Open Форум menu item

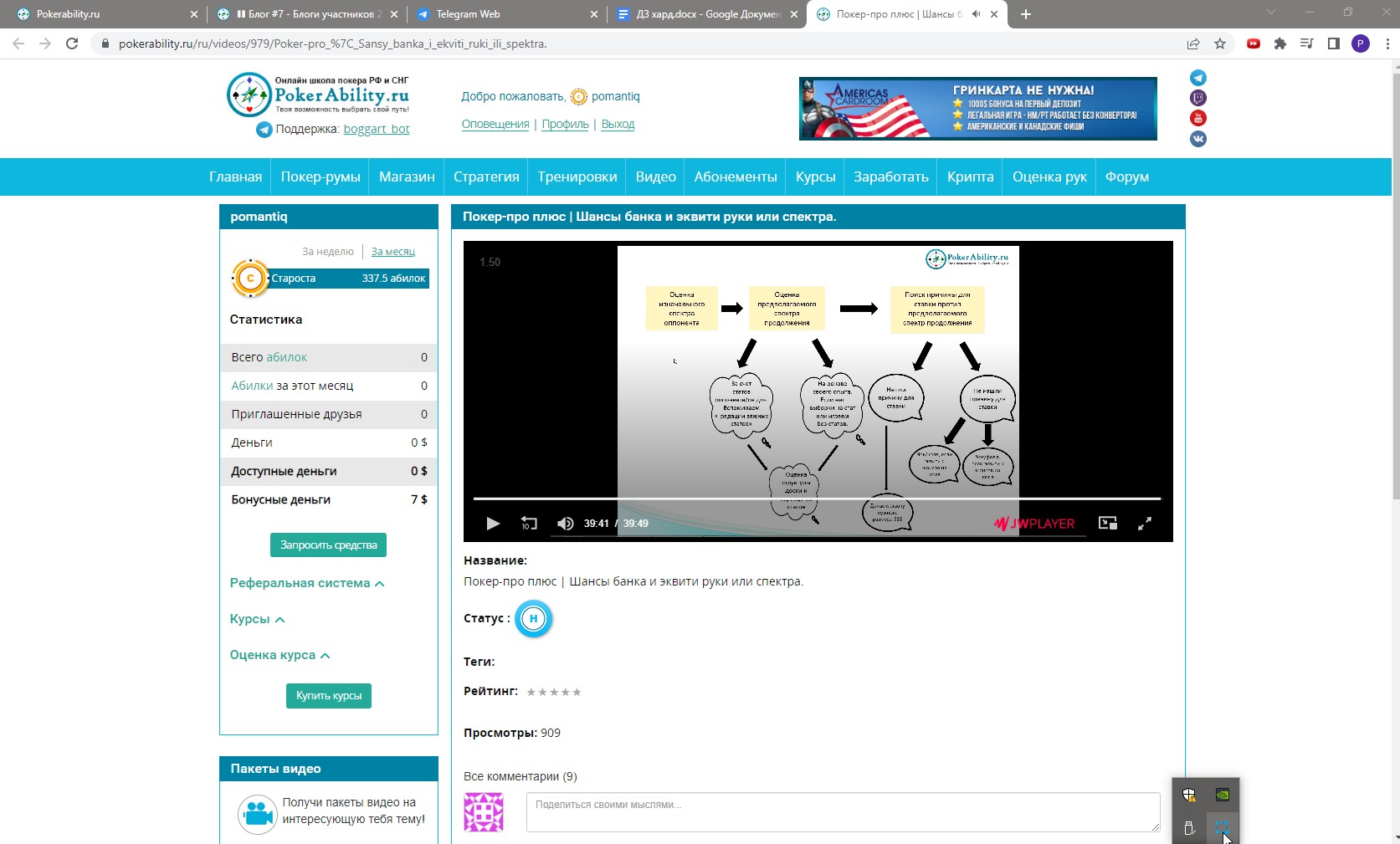(x=1127, y=176)
